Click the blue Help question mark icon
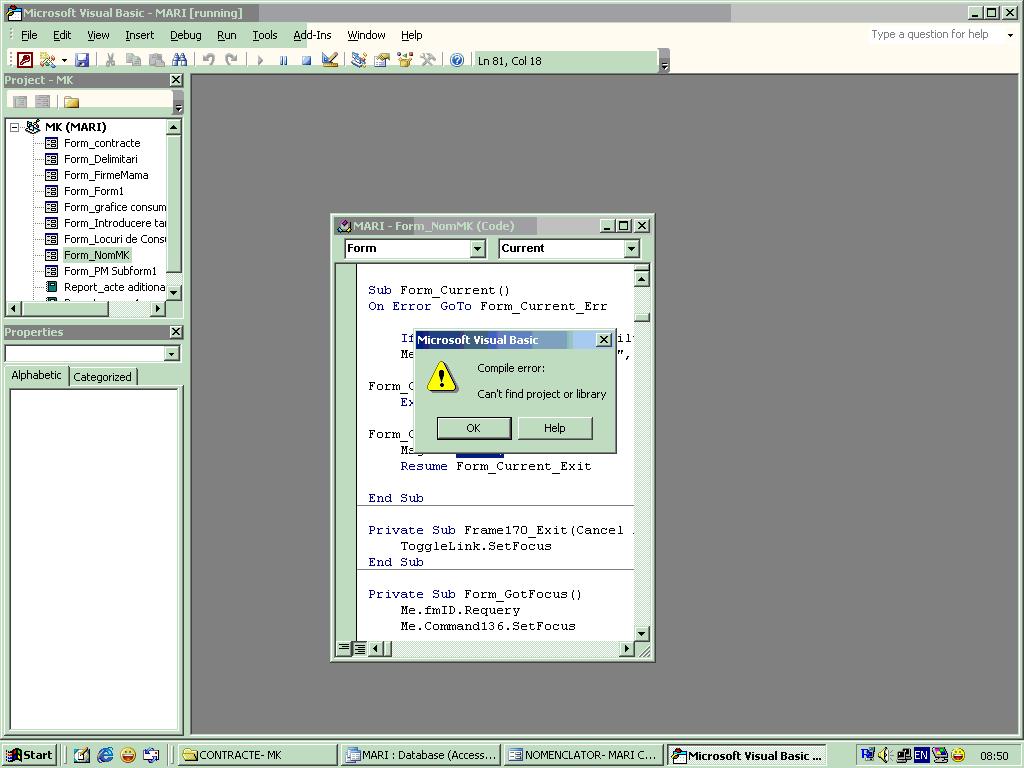Screen dimensions: 1024x768 click(457, 60)
